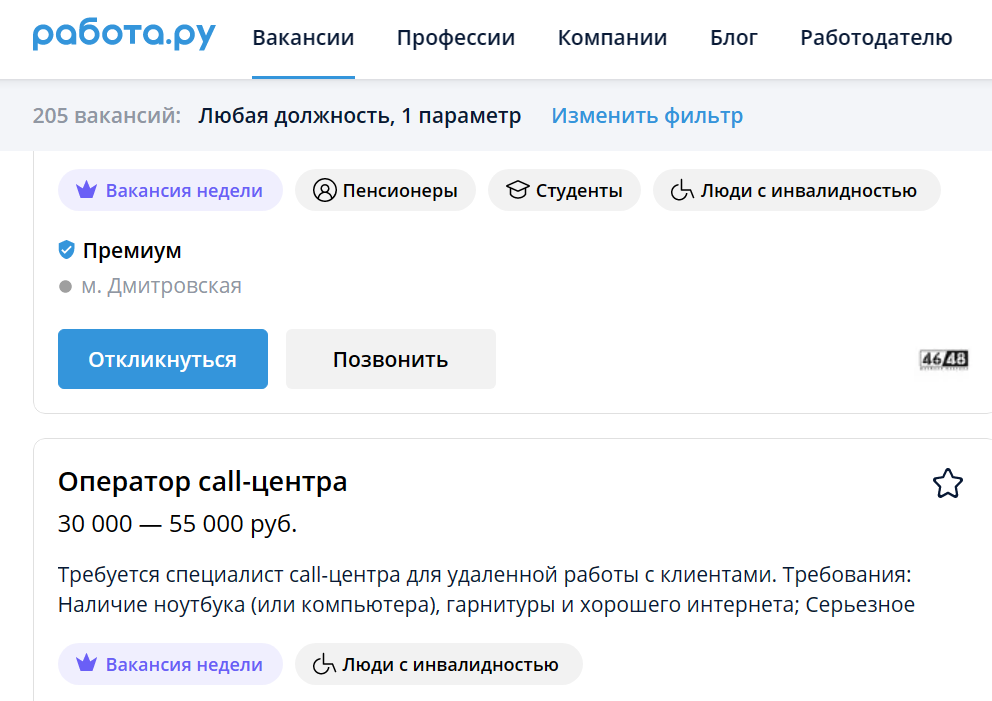Click the crown icon in the first card's tag
Viewport: 992px width, 701px height.
(x=87, y=190)
